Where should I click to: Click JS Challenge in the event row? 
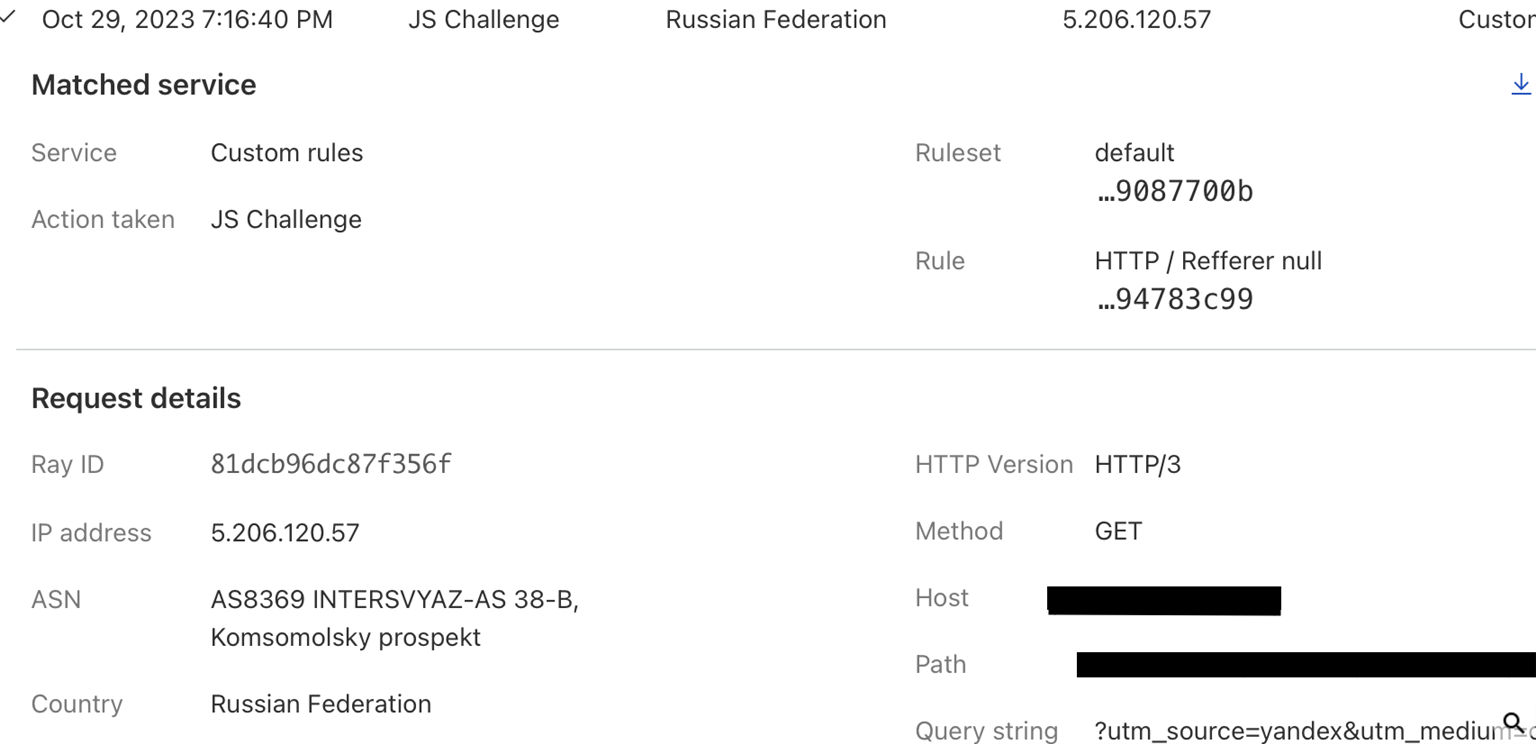coord(484,20)
